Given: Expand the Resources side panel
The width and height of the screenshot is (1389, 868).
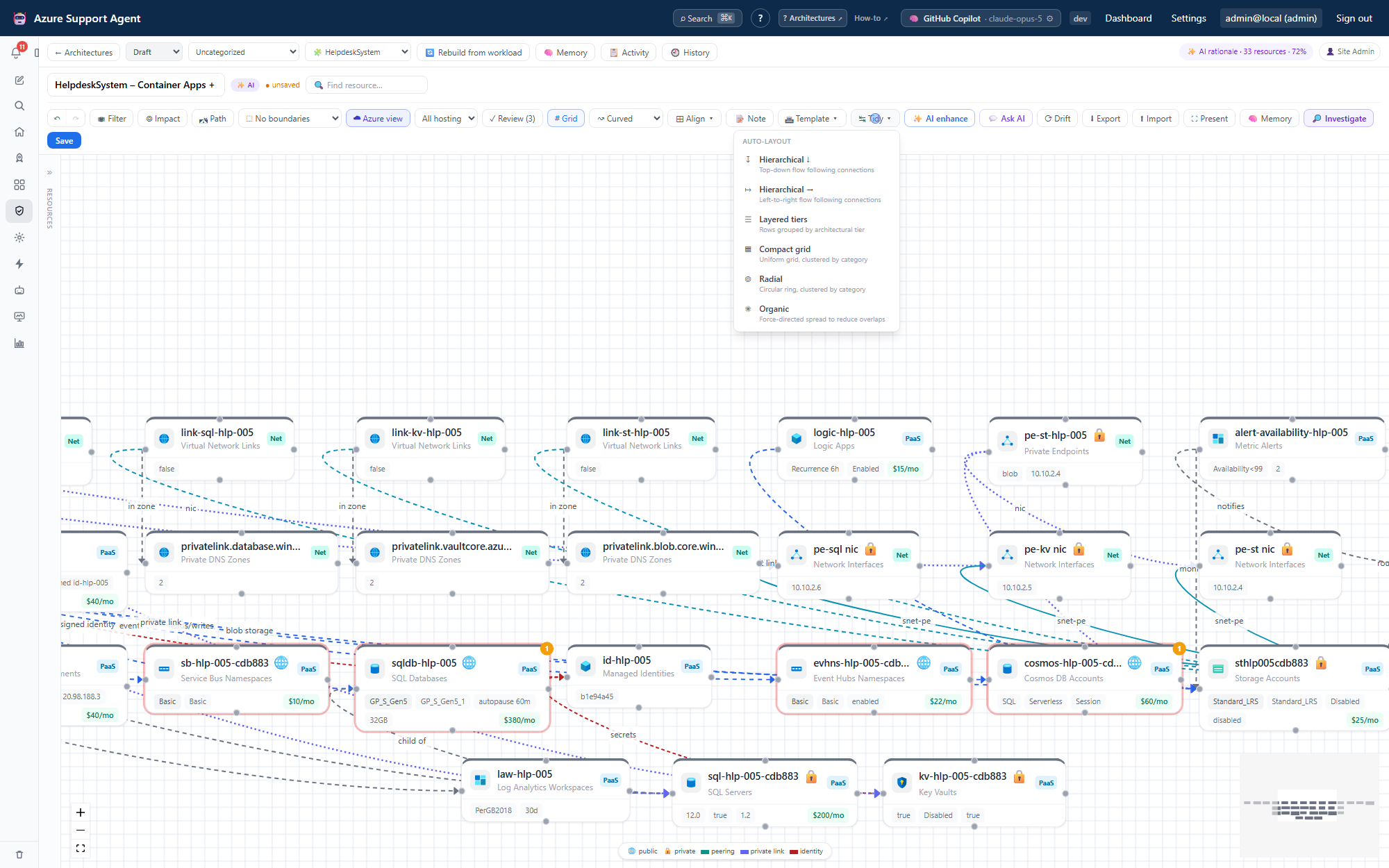Looking at the screenshot, I should click(x=49, y=172).
